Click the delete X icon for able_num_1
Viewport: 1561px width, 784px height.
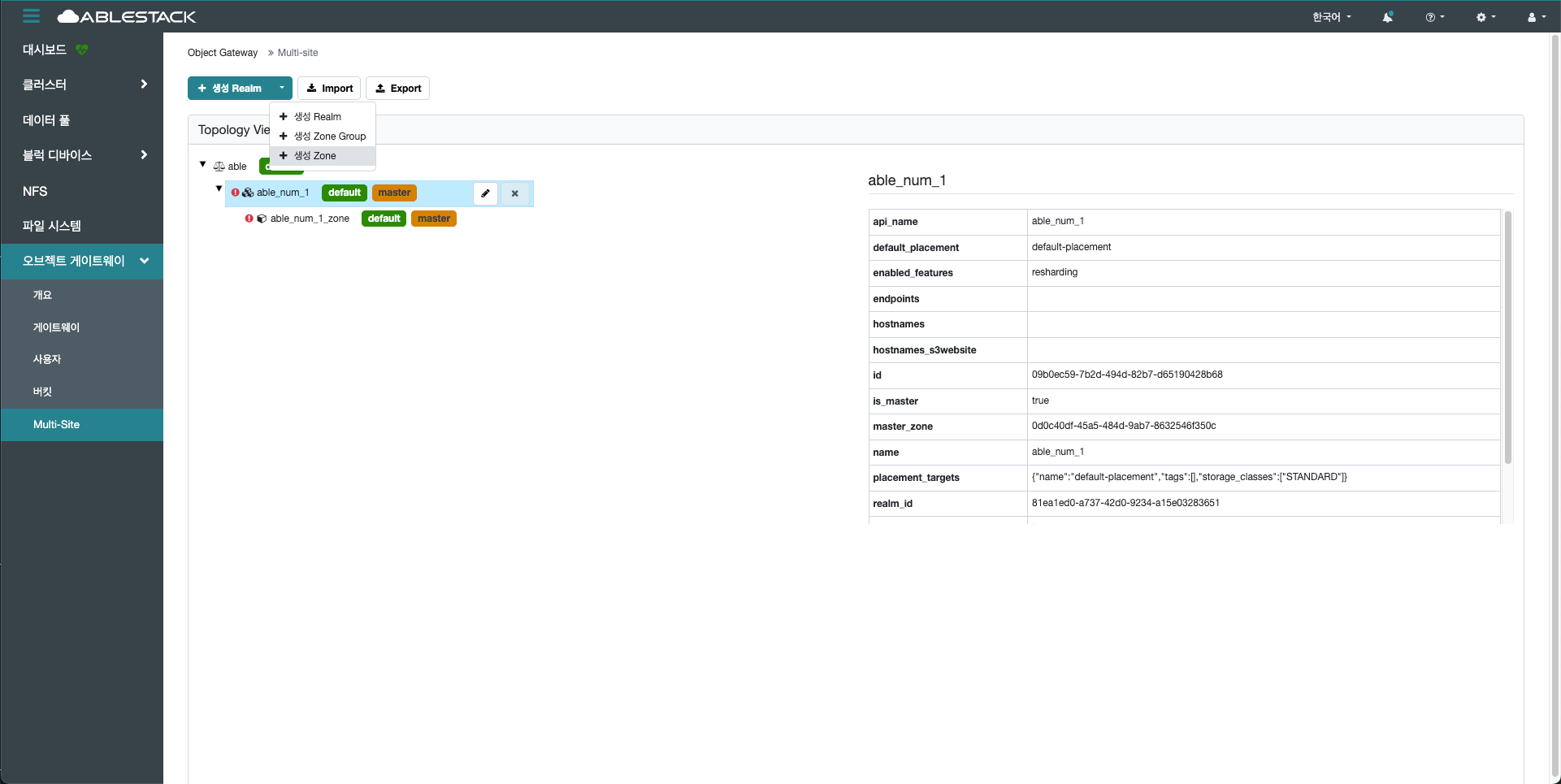pyautogui.click(x=514, y=193)
